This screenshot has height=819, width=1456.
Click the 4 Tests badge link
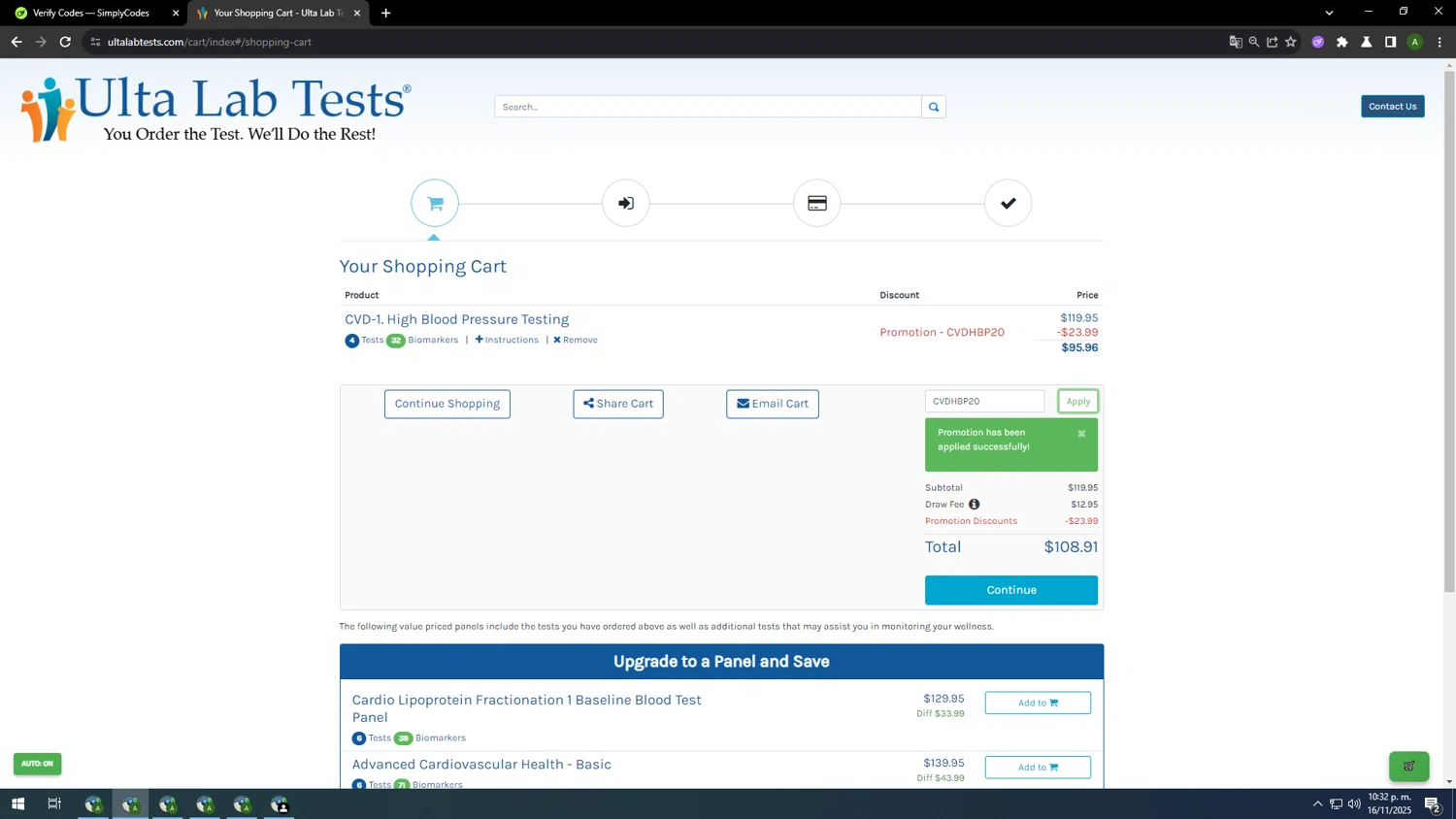pyautogui.click(x=364, y=340)
